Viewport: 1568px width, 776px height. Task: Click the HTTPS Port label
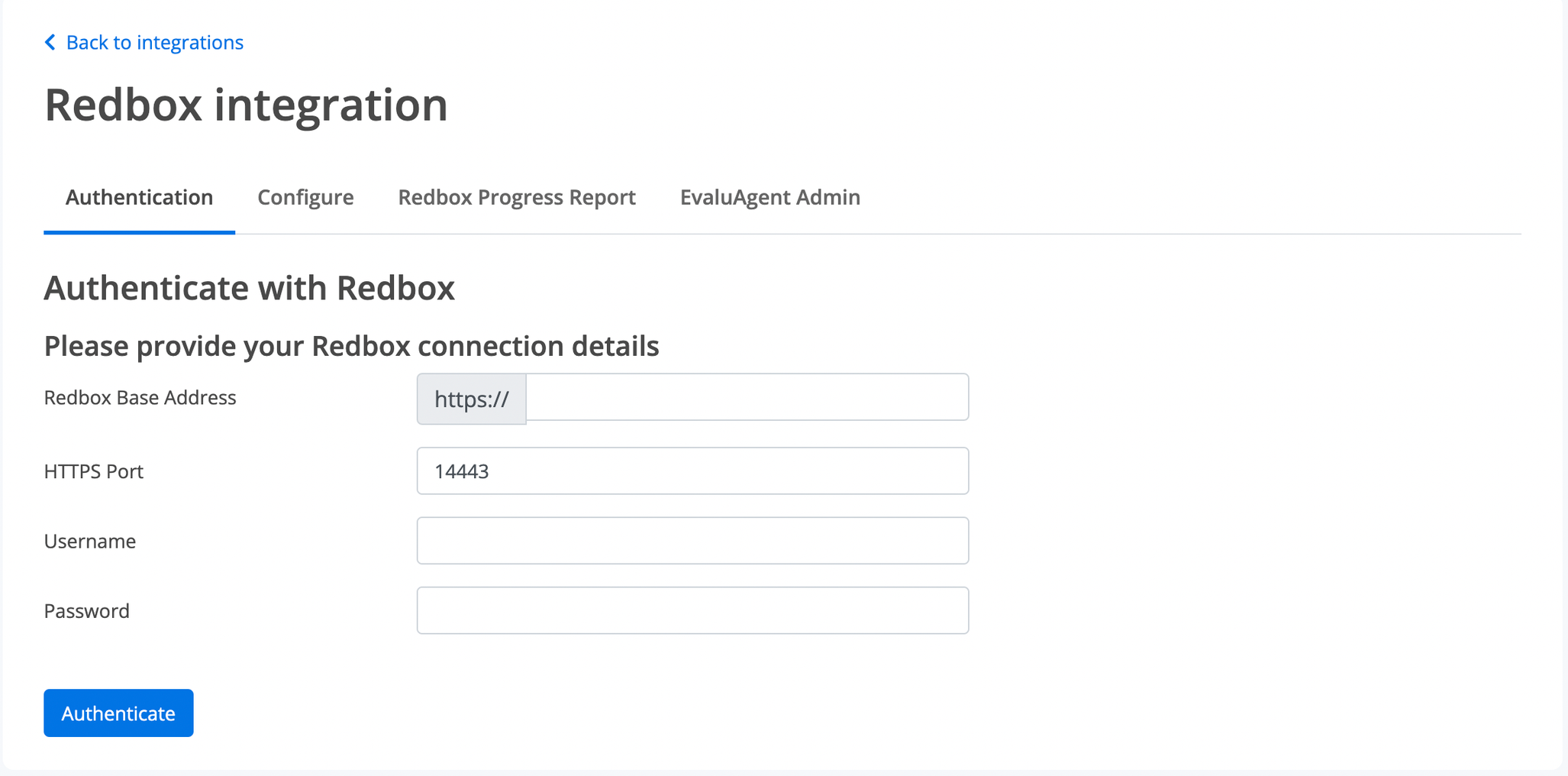pos(93,471)
